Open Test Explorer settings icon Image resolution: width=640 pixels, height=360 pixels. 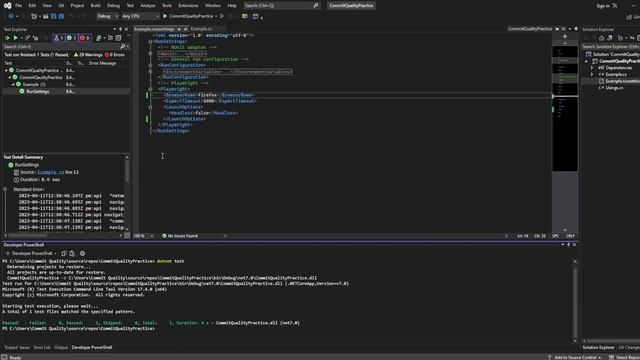point(118,38)
